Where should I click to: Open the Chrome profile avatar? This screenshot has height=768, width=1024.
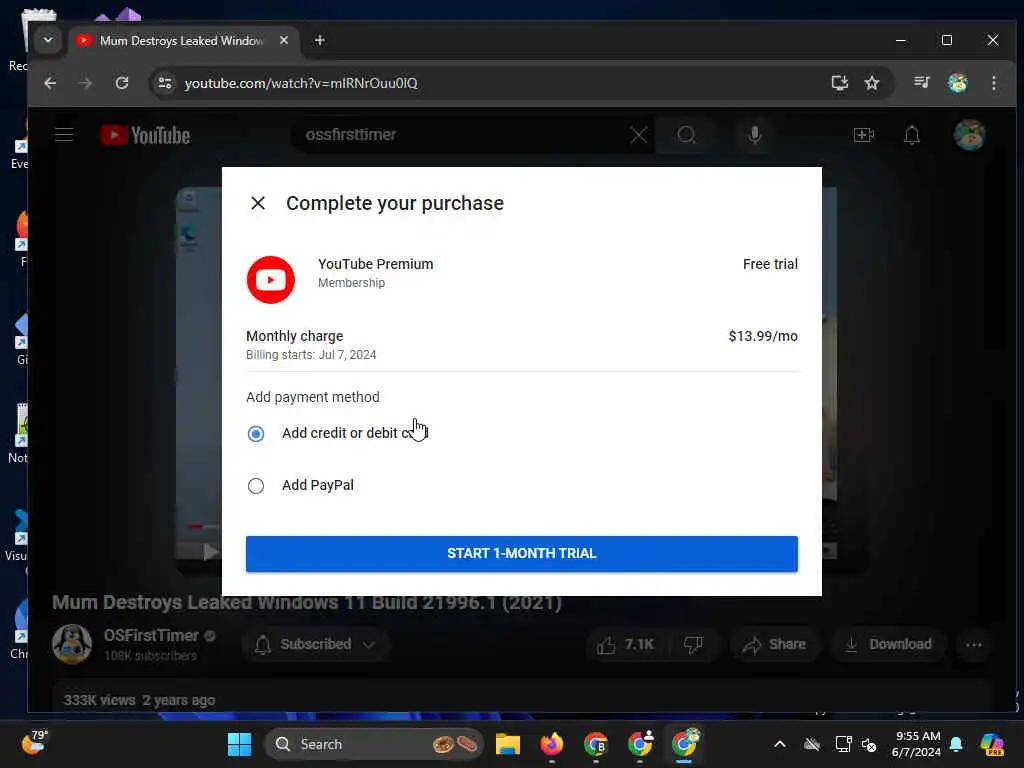pos(957,83)
